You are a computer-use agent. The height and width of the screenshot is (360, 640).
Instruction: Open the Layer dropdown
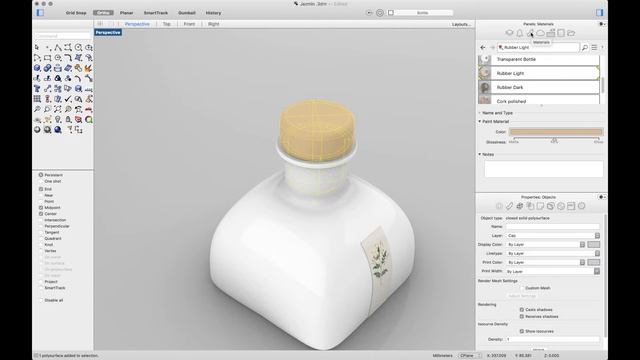pos(553,236)
